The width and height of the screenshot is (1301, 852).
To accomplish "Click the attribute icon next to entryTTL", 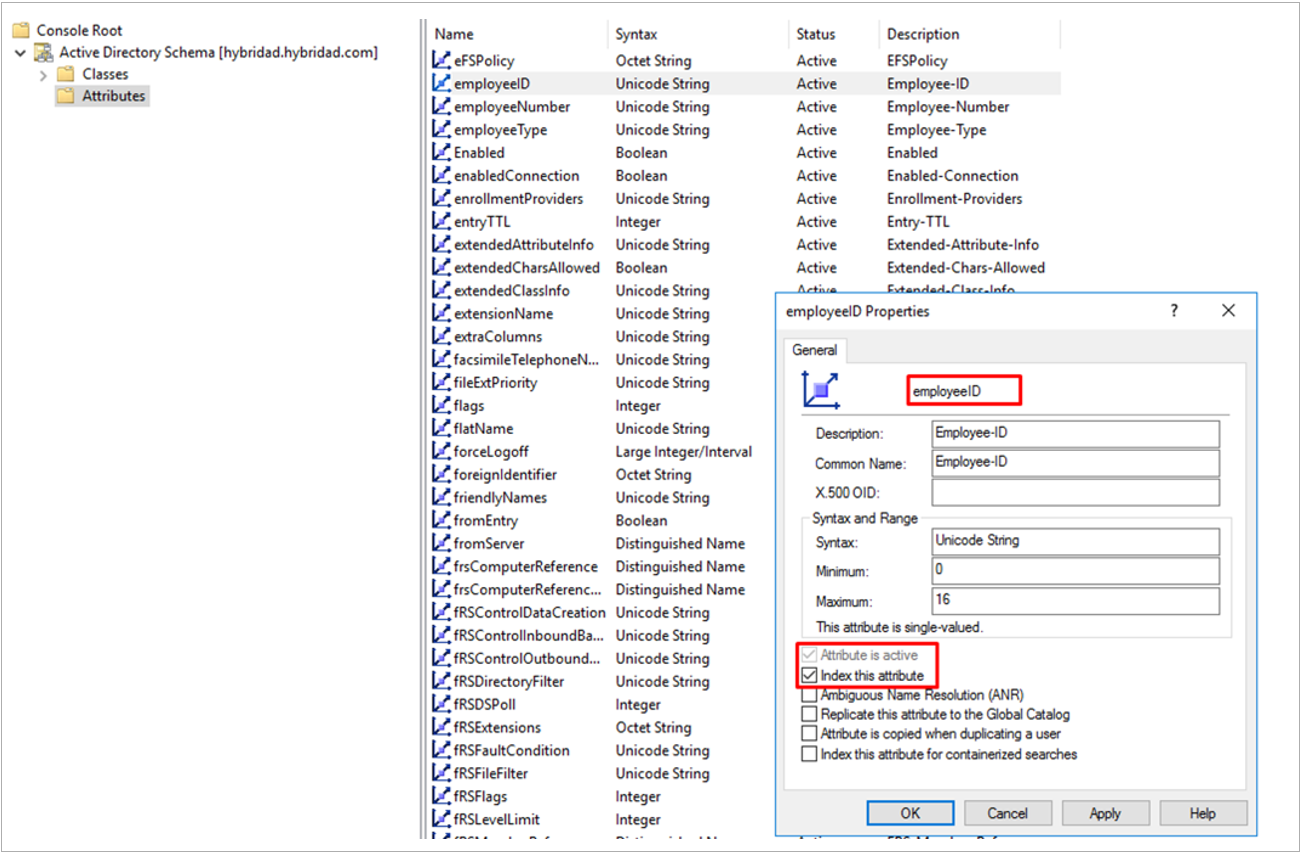I will point(441,221).
